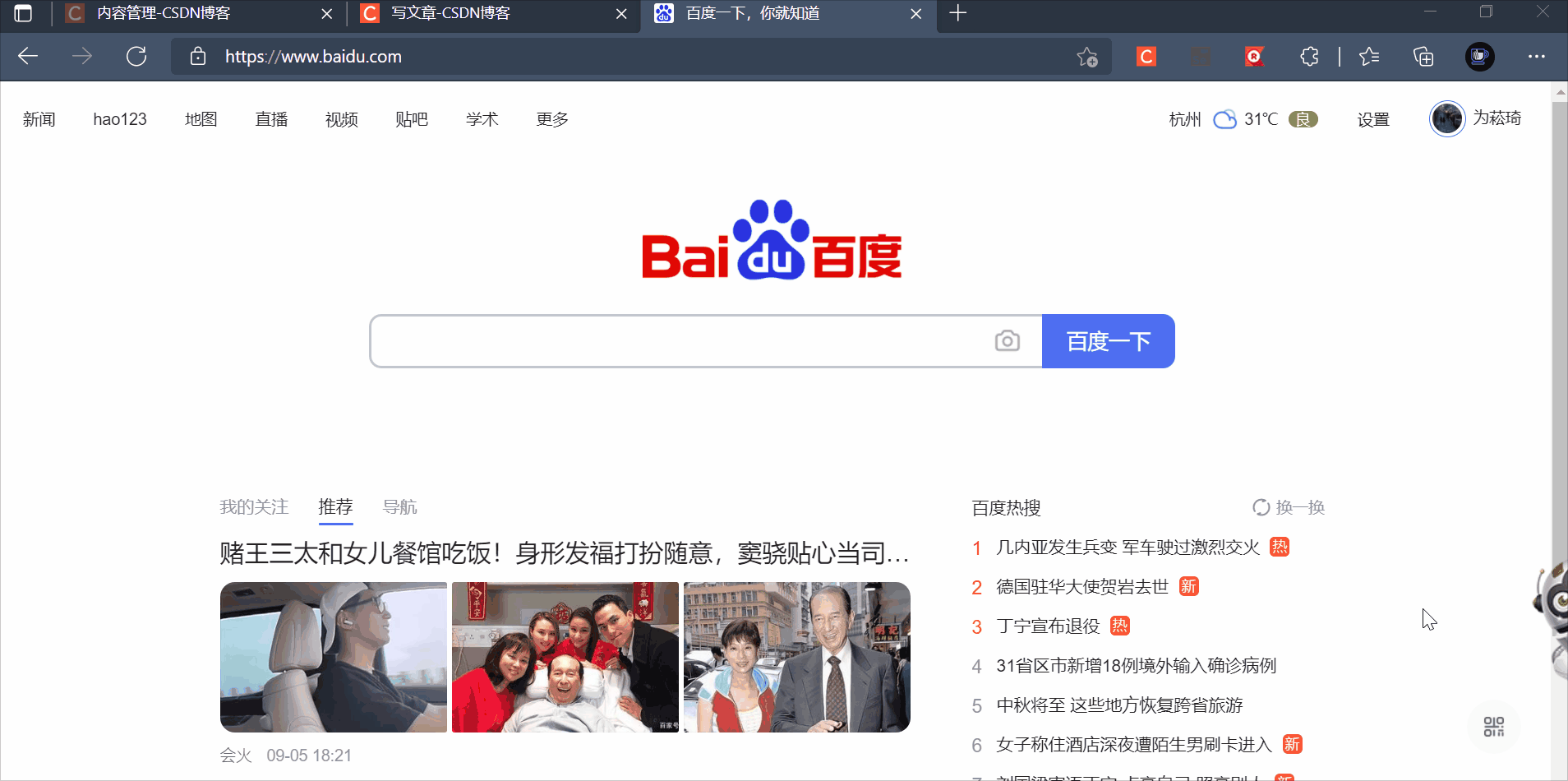Open the 地图 link
The height and width of the screenshot is (781, 1568).
click(201, 119)
